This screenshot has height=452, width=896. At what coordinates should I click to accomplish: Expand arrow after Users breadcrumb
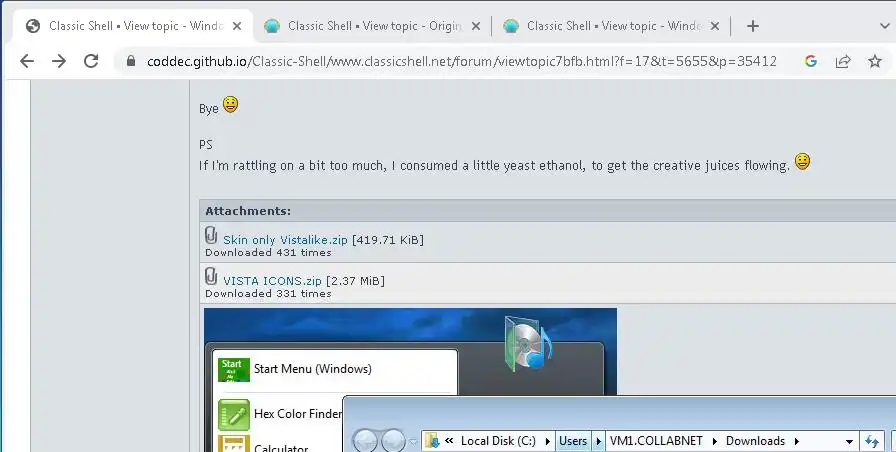coord(599,441)
